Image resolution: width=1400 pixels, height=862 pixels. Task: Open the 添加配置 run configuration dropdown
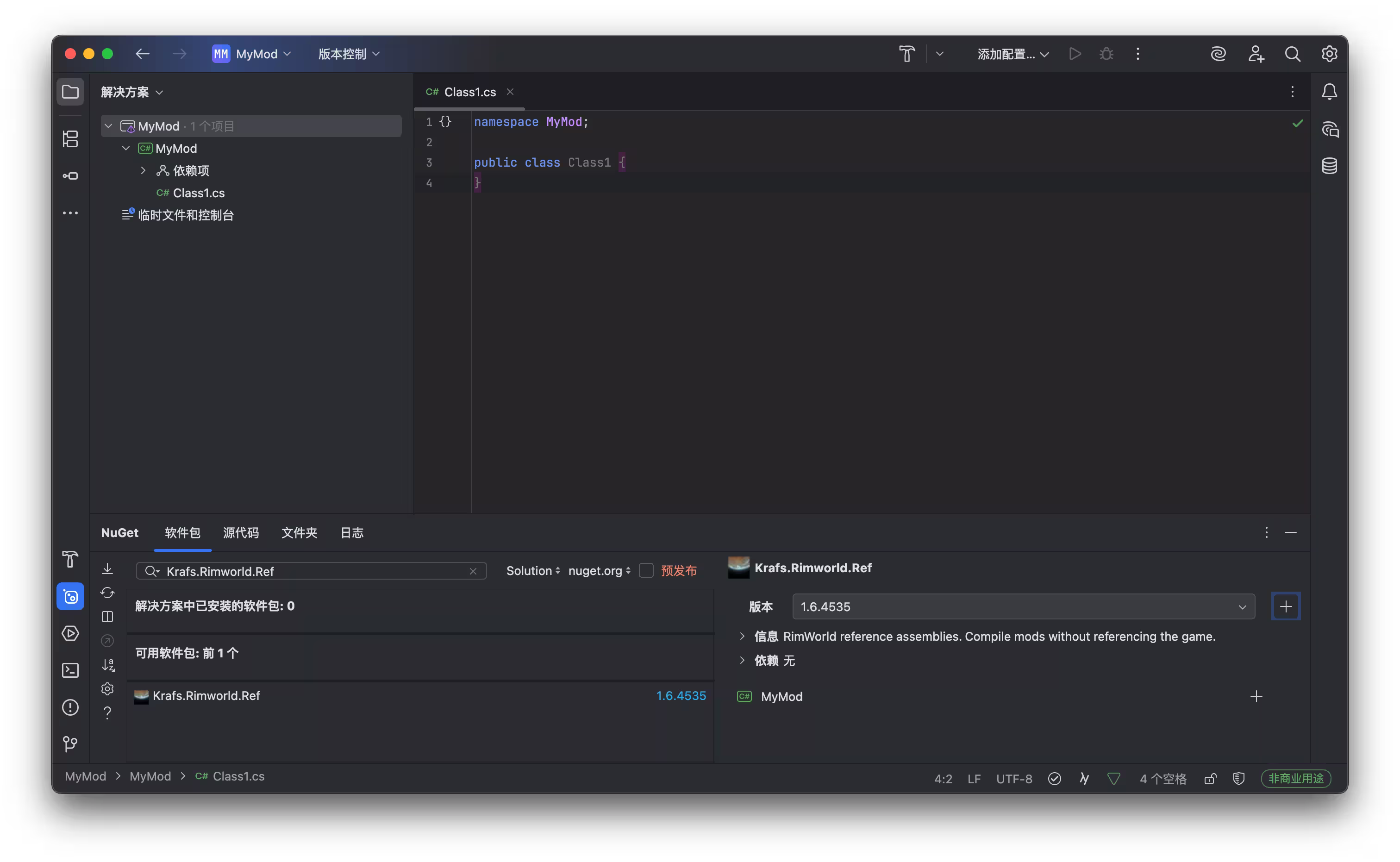click(x=1013, y=54)
